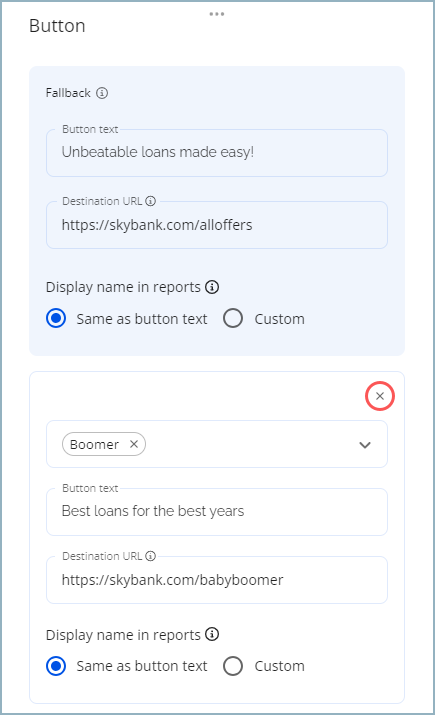435x715 pixels.
Task: Select Fallback 'Custom' display name radio
Action: point(233,318)
